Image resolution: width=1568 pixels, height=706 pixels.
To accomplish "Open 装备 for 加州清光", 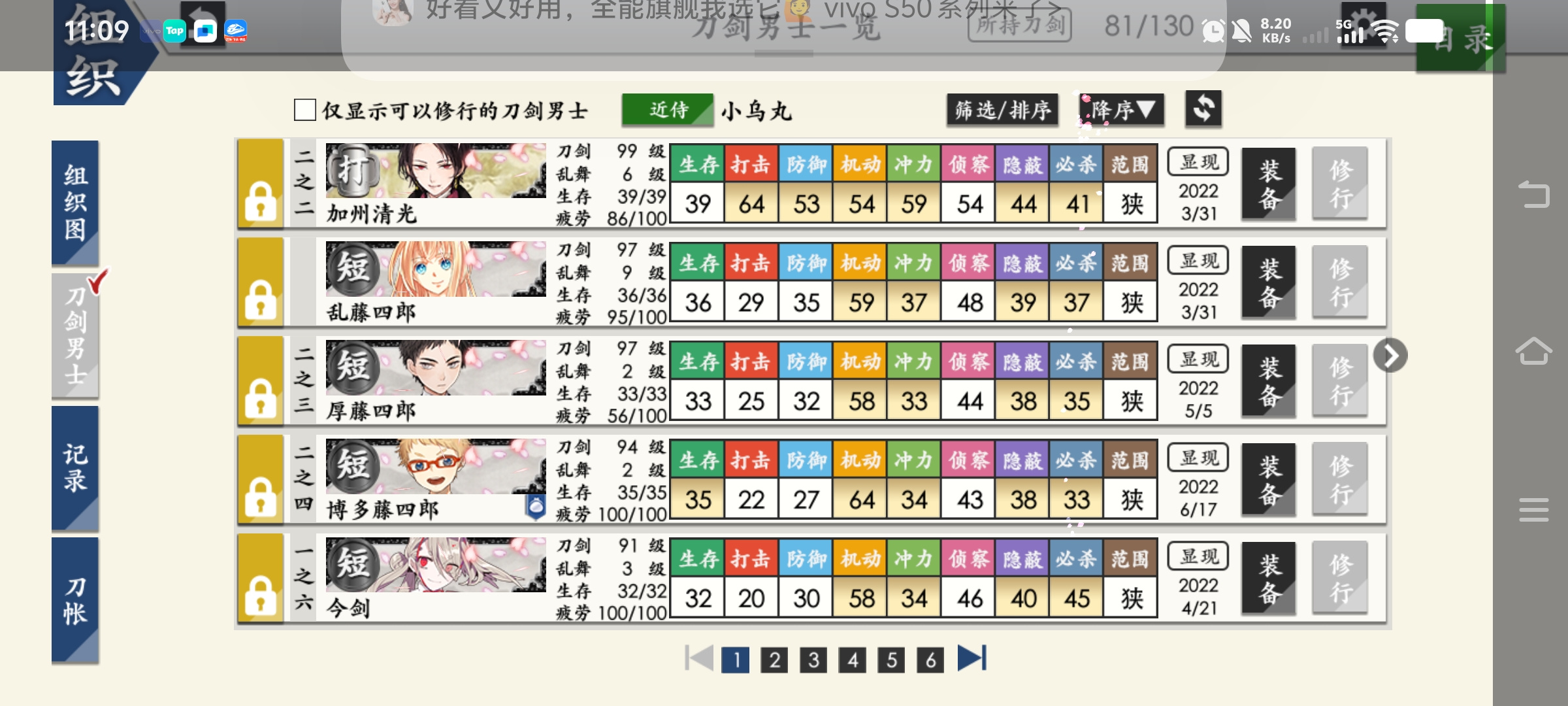I will point(1269,184).
